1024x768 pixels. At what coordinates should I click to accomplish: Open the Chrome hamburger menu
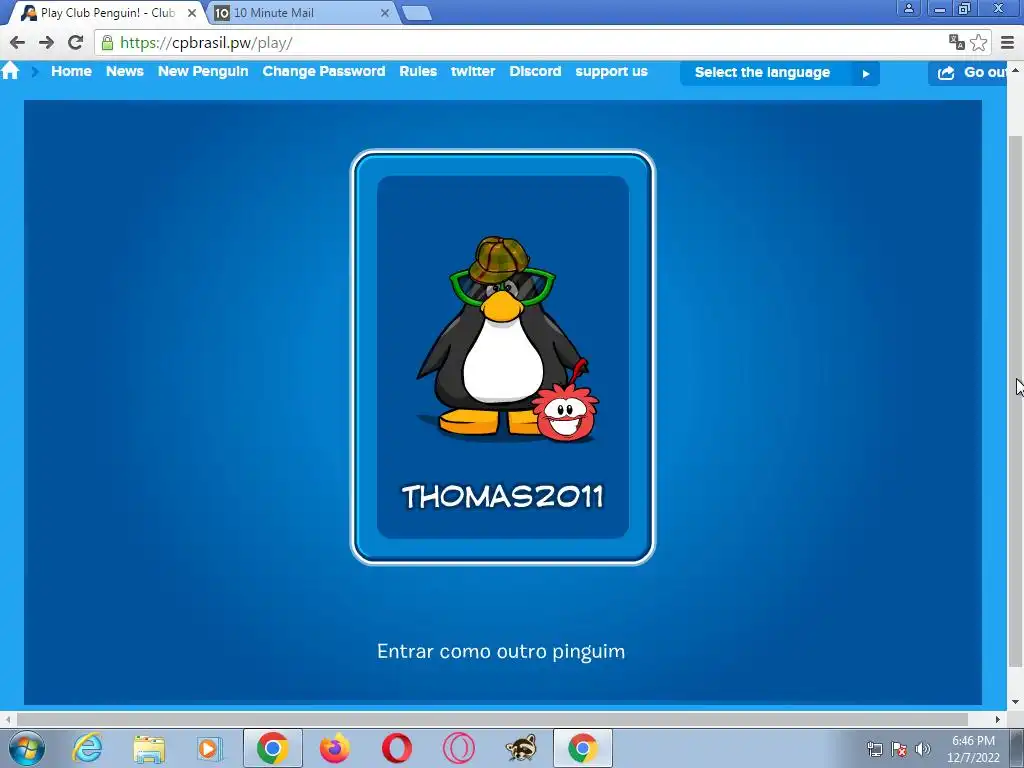pos(1008,42)
